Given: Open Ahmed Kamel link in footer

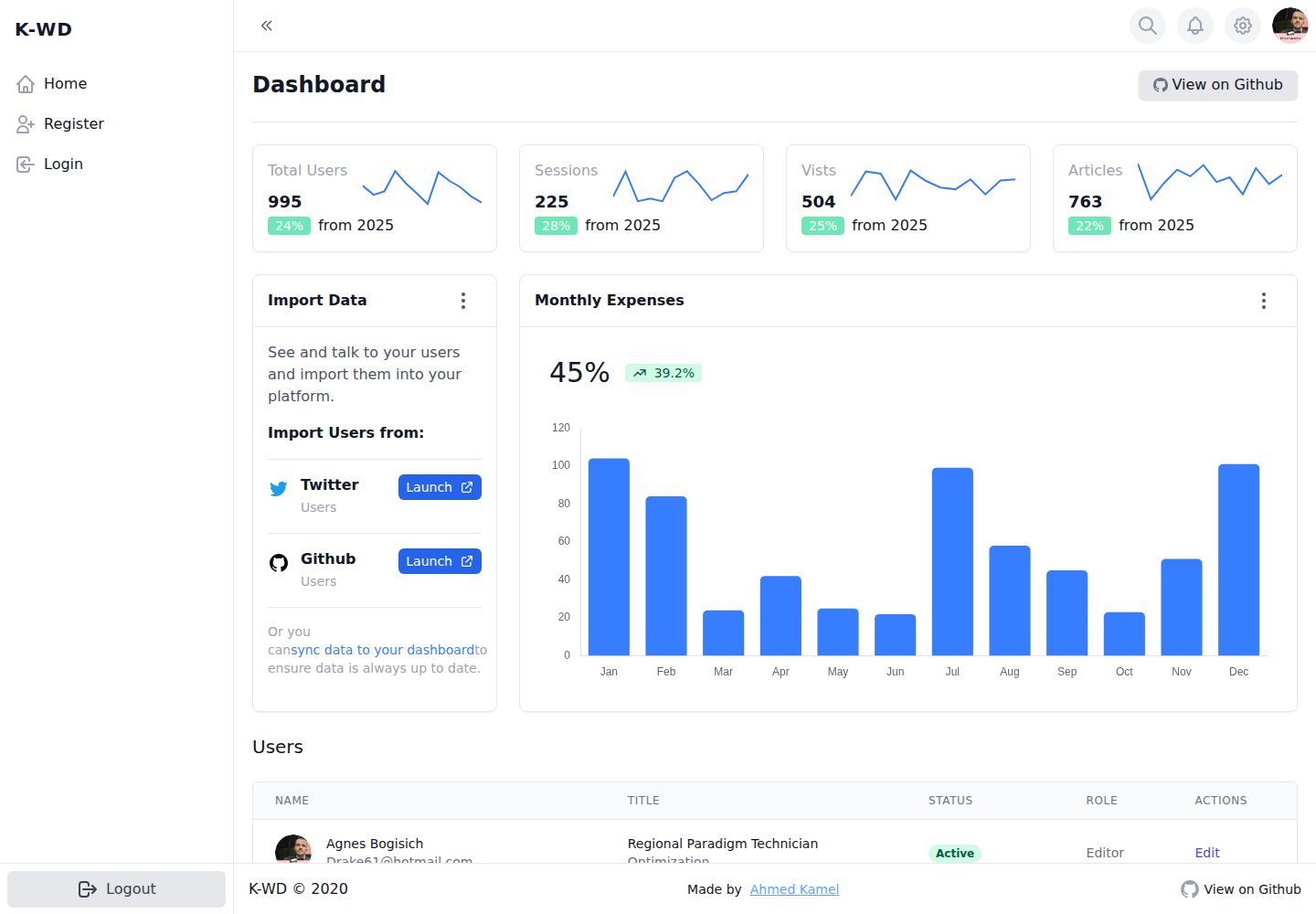Looking at the screenshot, I should 794,889.
